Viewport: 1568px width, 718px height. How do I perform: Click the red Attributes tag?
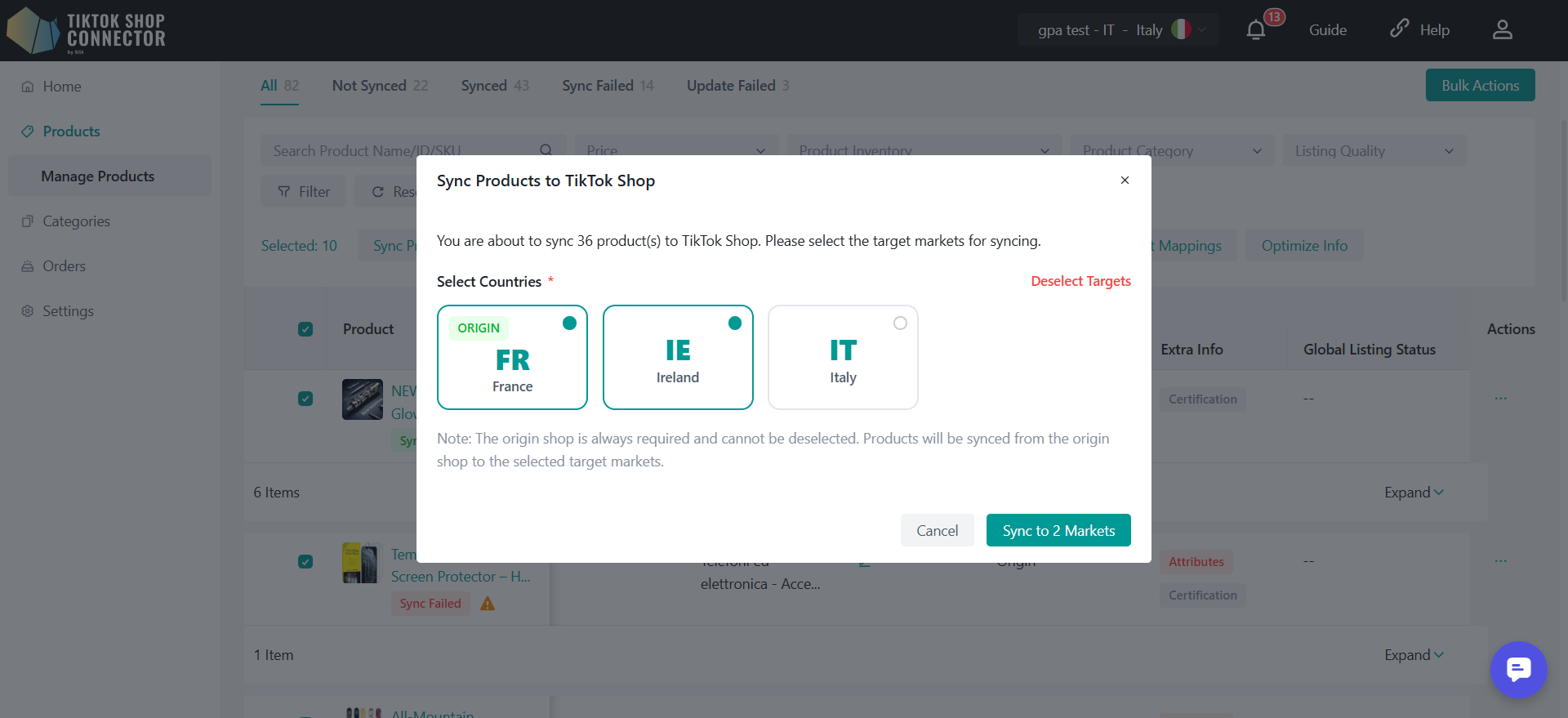coord(1196,562)
